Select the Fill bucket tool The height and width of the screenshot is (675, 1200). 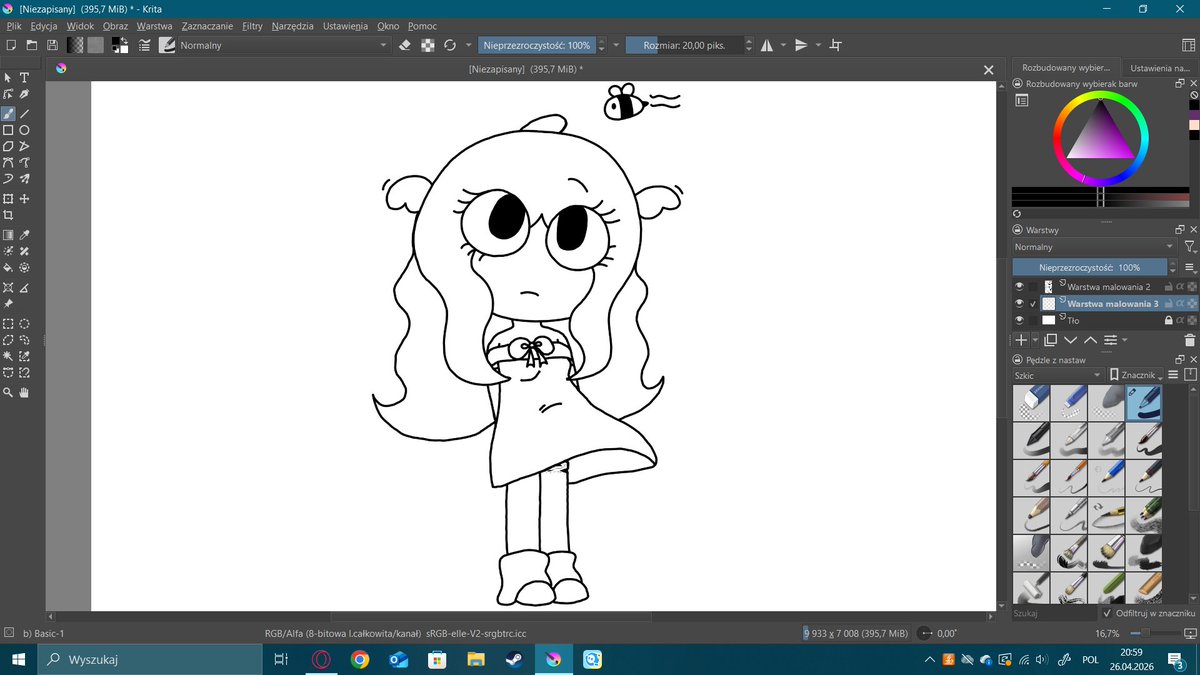(8, 267)
